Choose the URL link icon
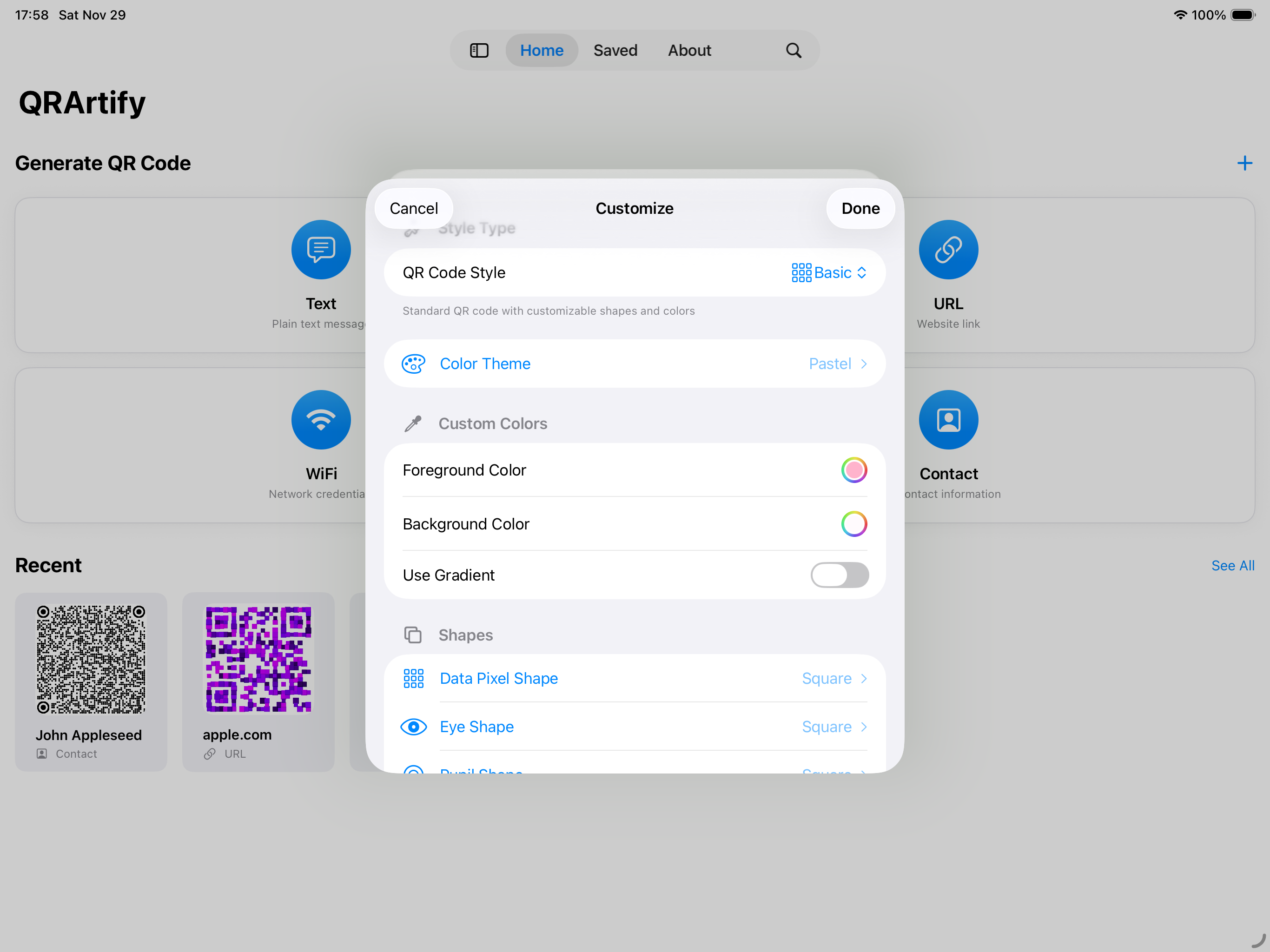 (948, 250)
